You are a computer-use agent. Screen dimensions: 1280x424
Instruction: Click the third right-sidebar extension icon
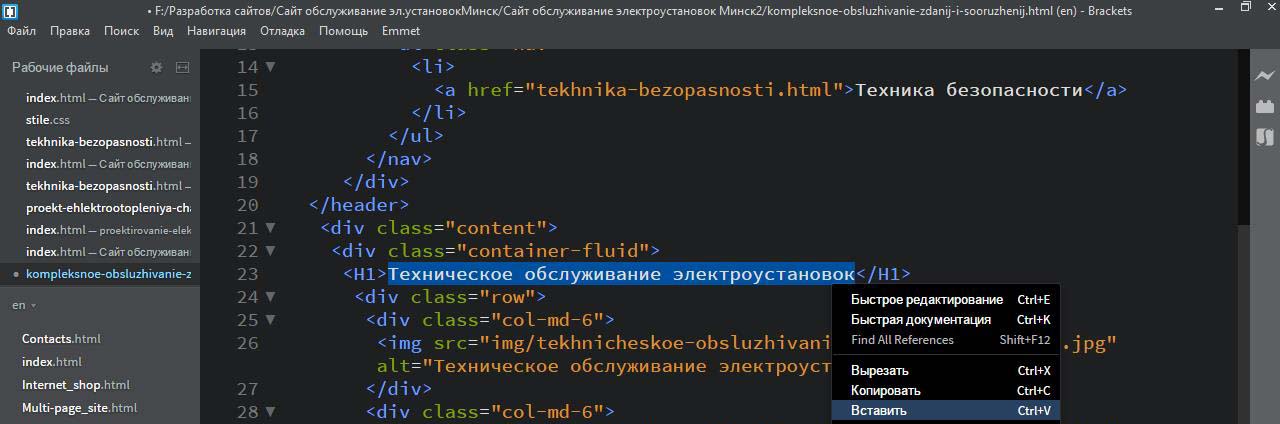pyautogui.click(x=1265, y=137)
